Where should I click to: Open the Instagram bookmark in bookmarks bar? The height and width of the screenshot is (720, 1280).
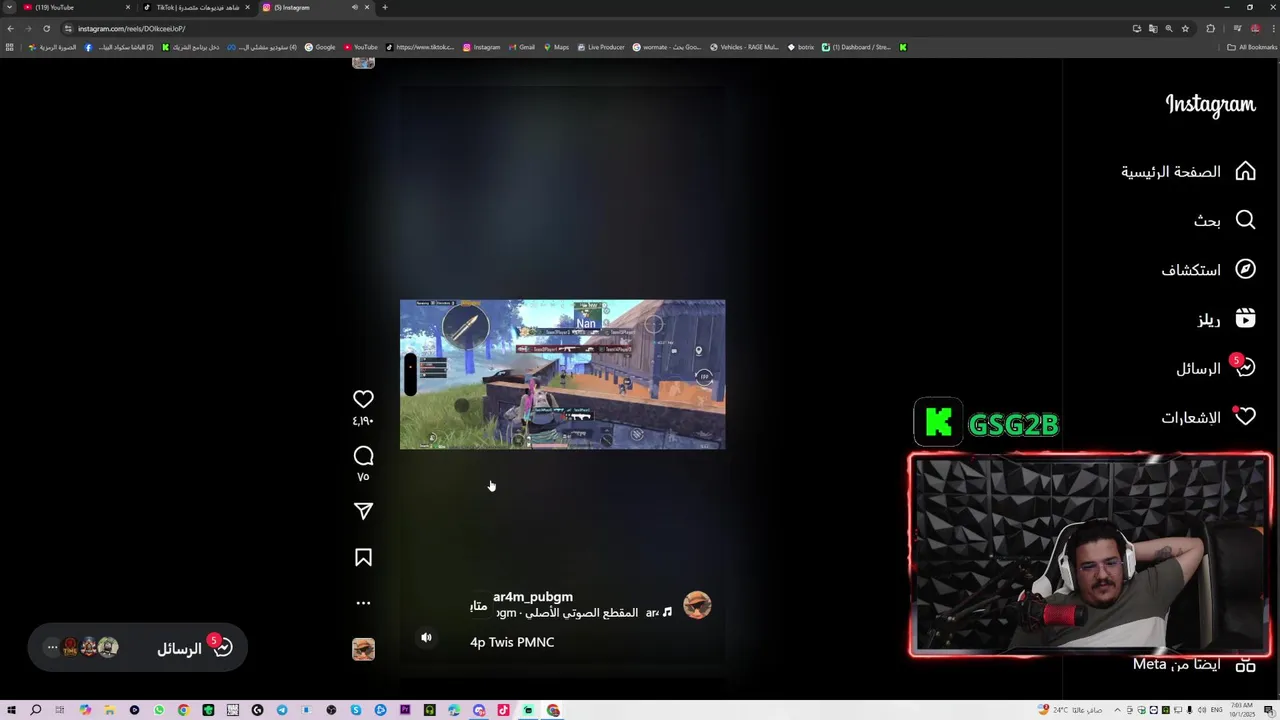481,47
